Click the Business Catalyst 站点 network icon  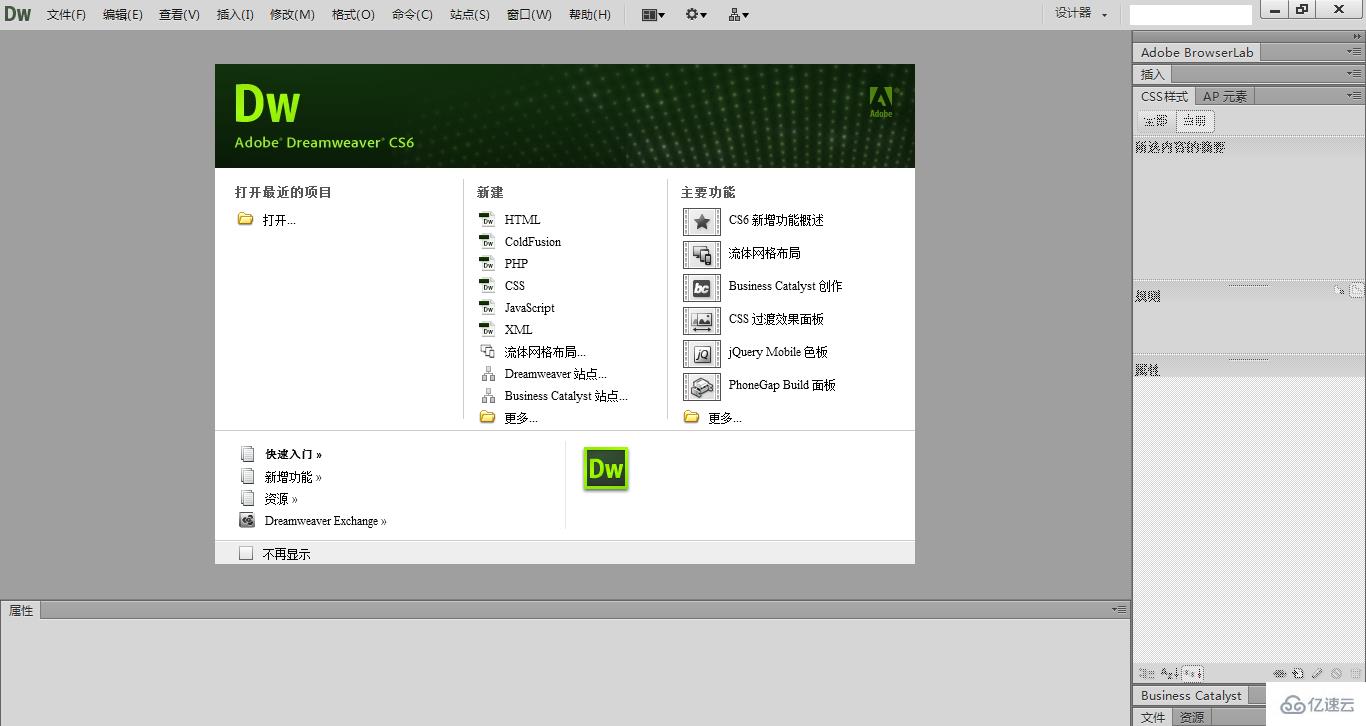coord(488,396)
